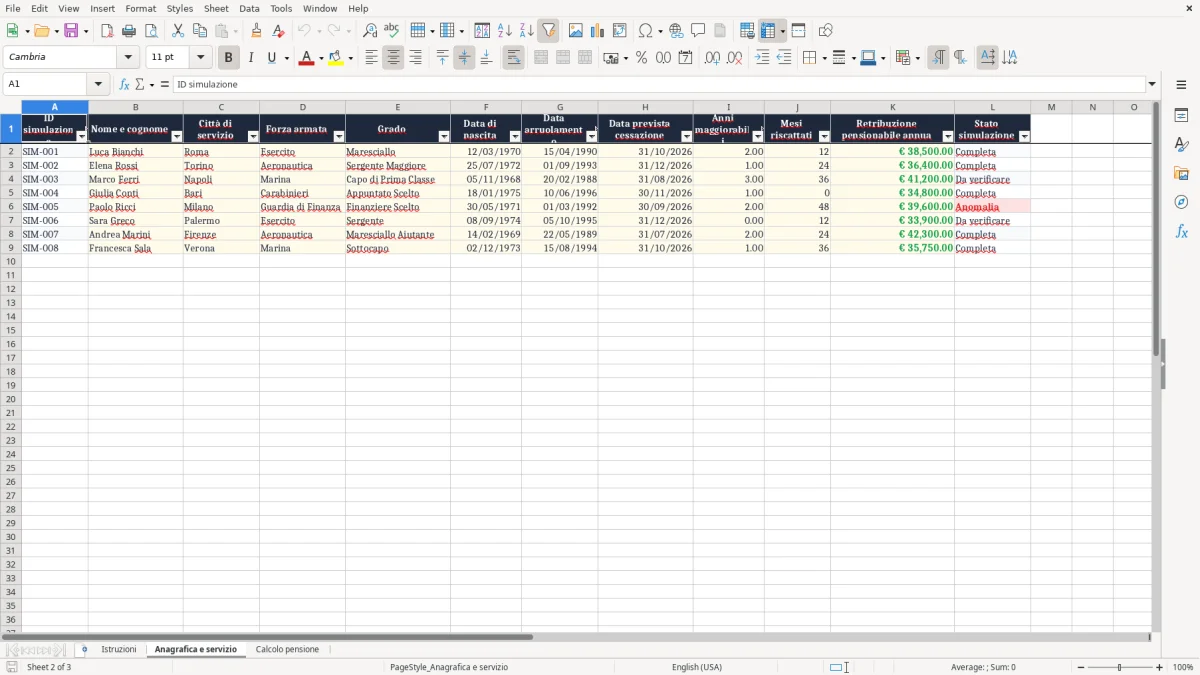
Task: Click the Clear Direct Formatting icon
Action: click(278, 31)
